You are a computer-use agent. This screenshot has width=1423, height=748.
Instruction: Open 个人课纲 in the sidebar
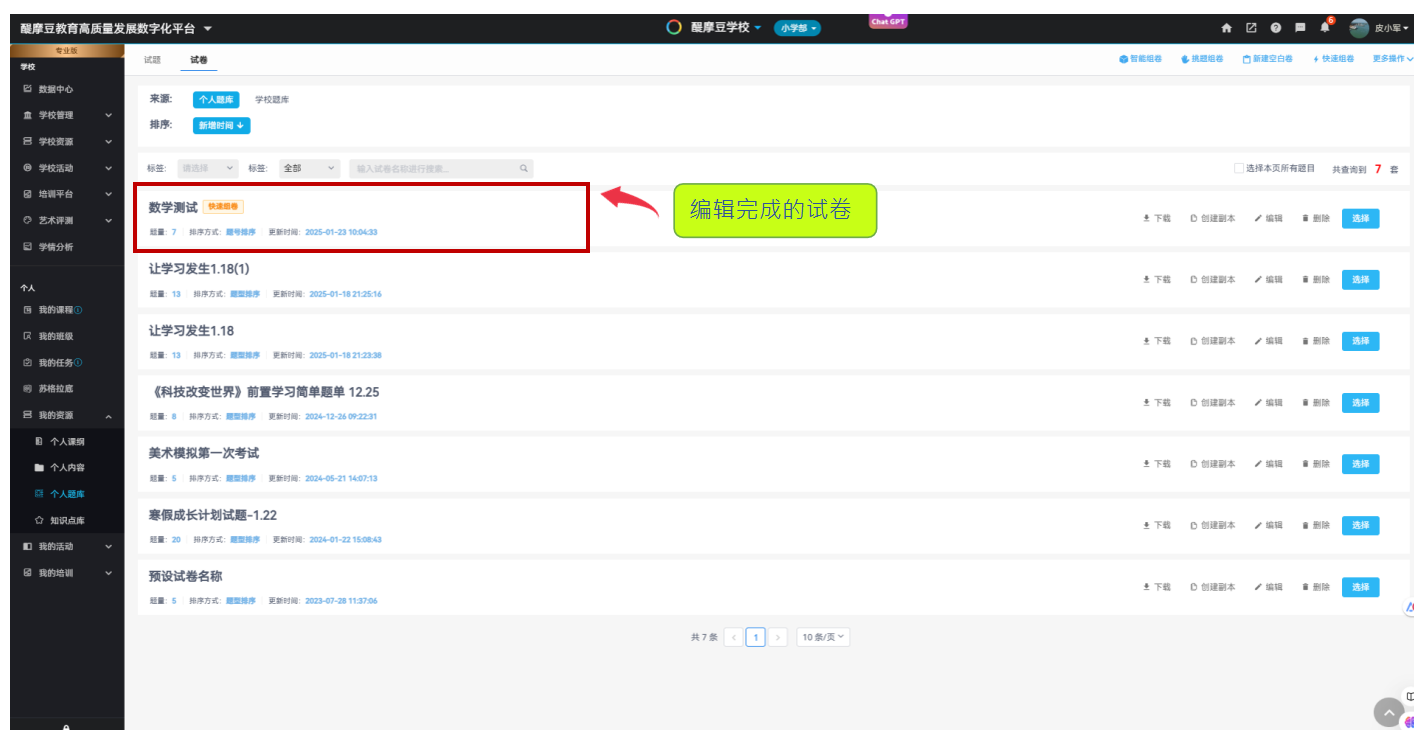(x=67, y=441)
